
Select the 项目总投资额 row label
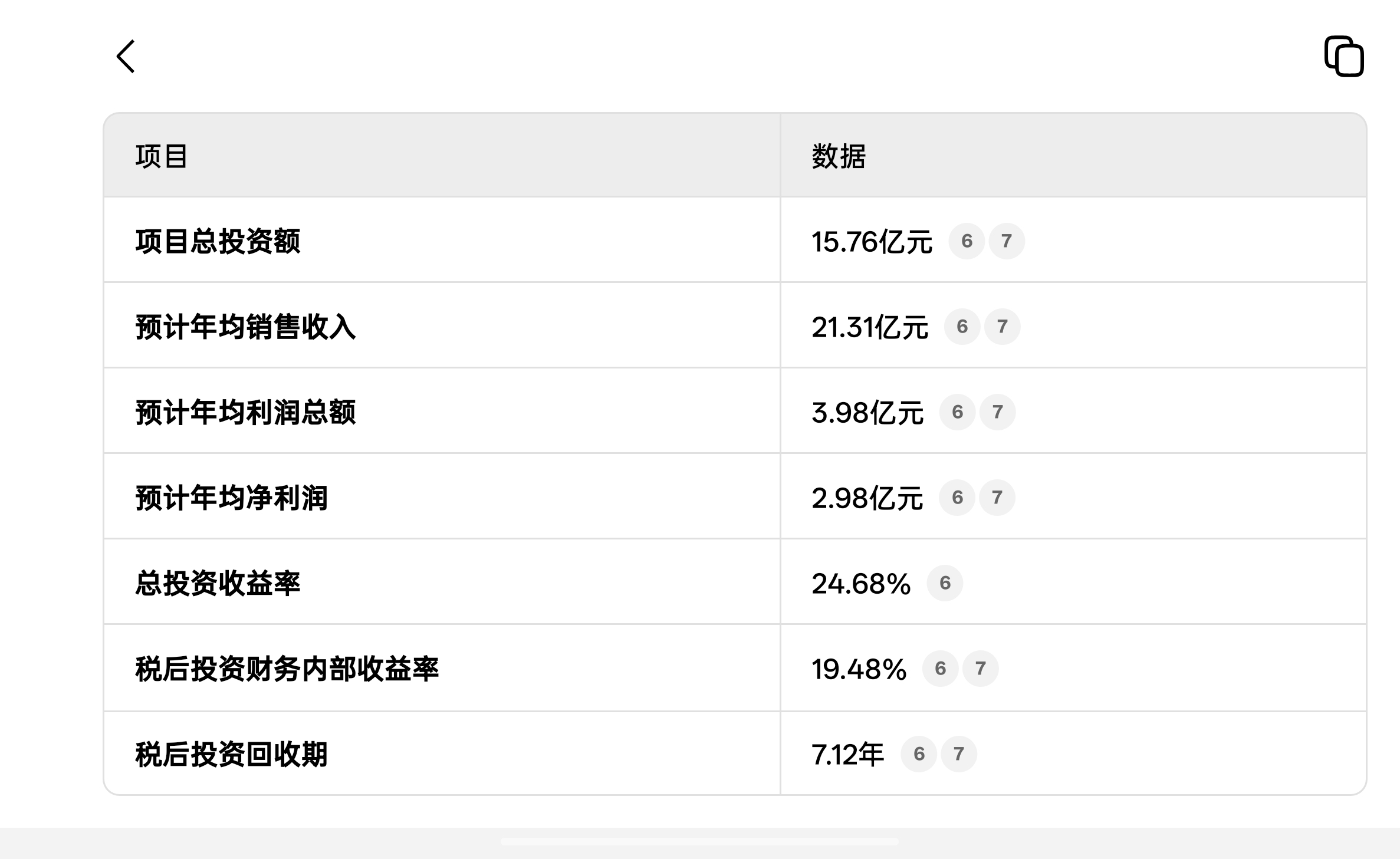coord(218,241)
